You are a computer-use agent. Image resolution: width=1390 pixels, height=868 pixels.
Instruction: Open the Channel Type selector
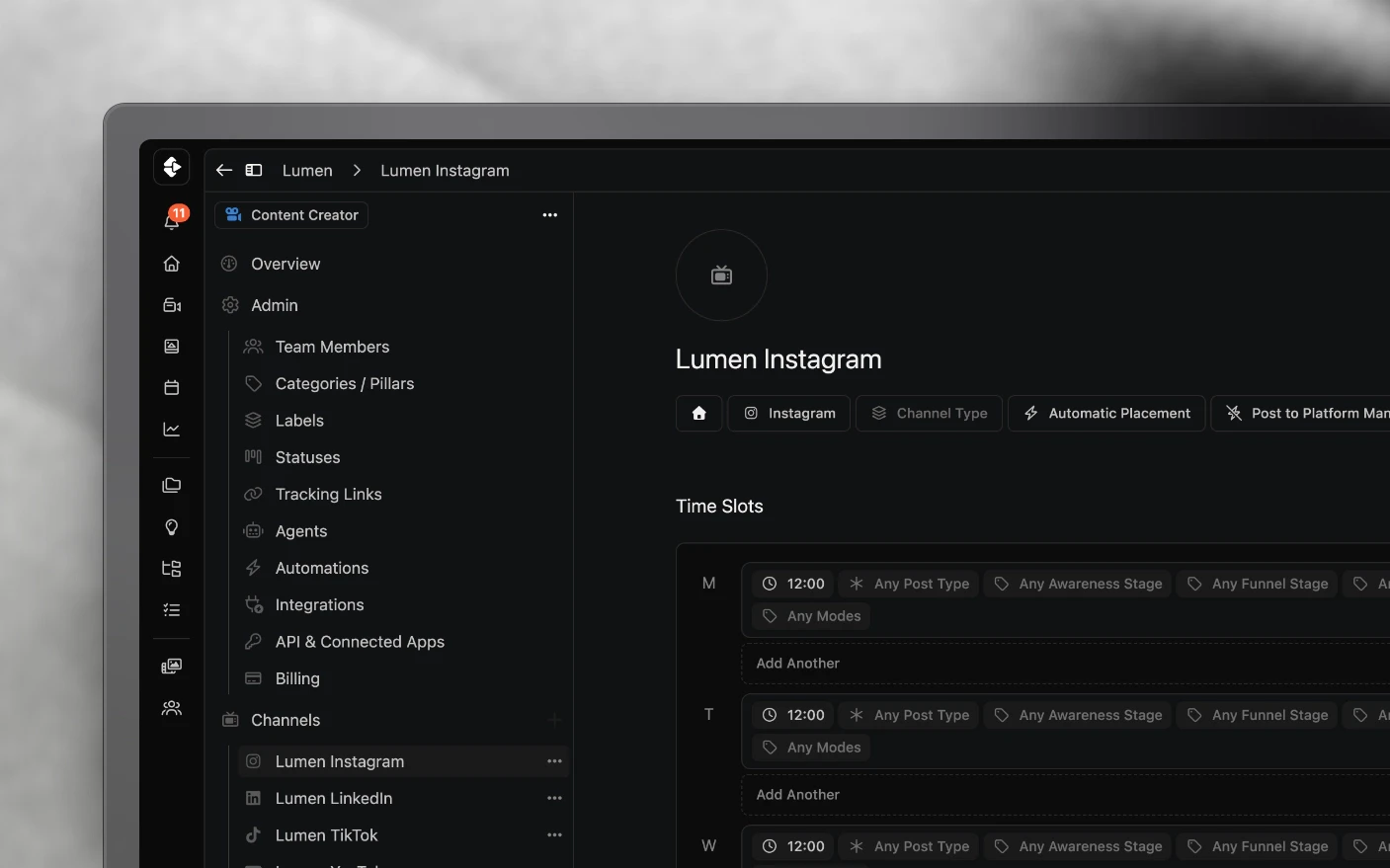929,414
